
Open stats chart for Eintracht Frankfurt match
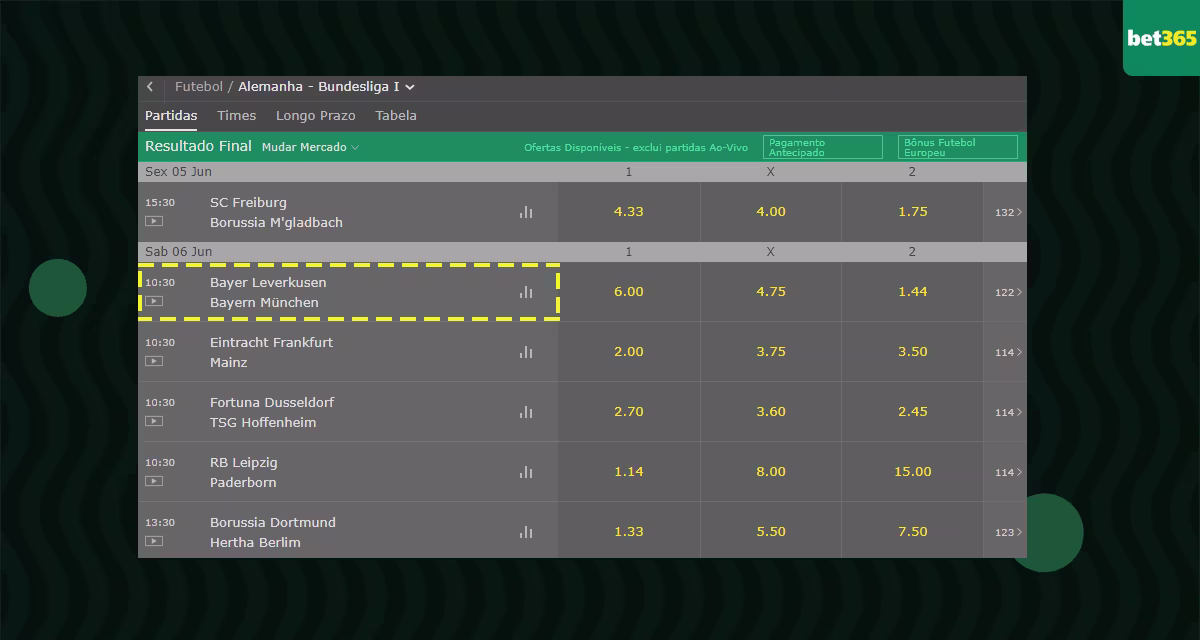526,352
